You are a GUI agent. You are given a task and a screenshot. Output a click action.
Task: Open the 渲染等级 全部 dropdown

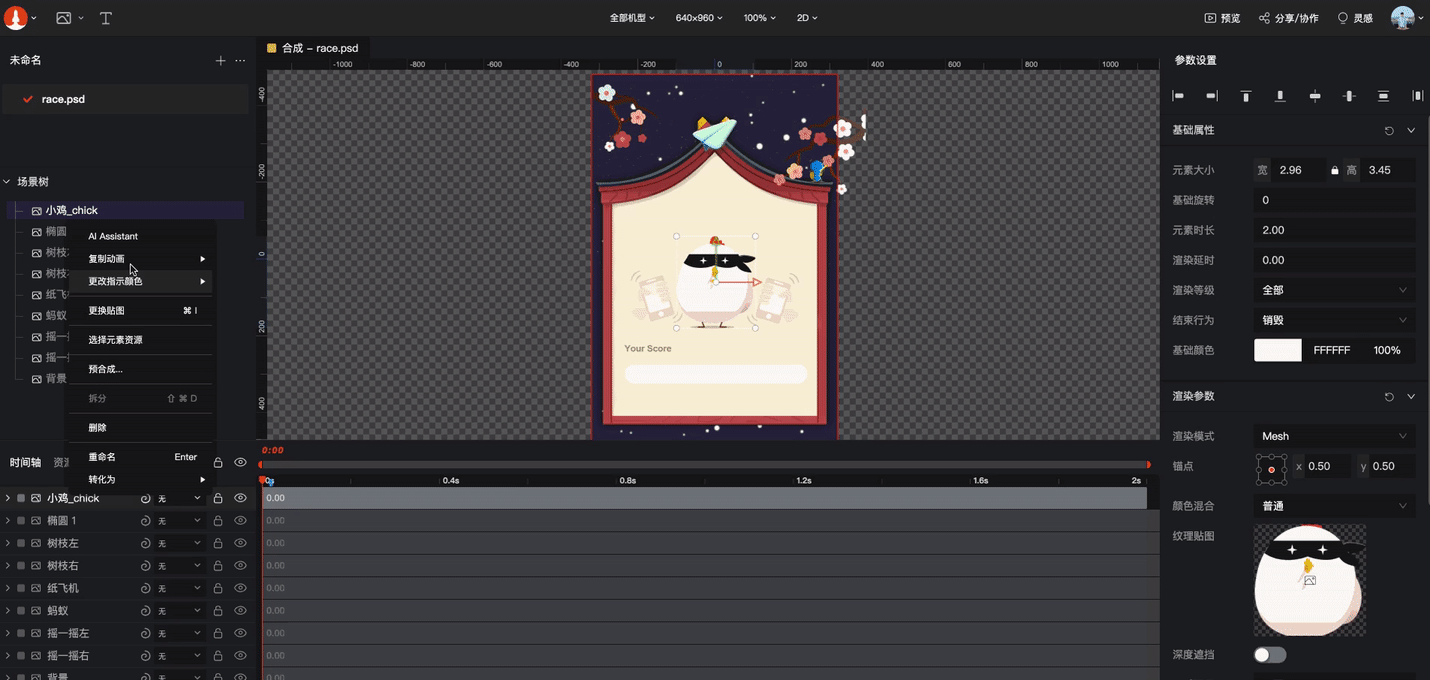click(1334, 290)
